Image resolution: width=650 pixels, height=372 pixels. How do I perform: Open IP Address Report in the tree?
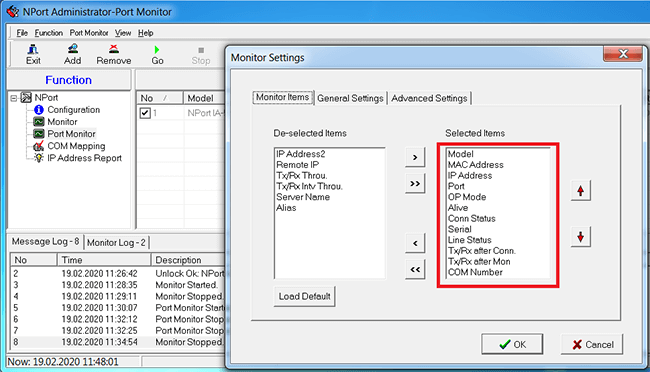[x=84, y=158]
